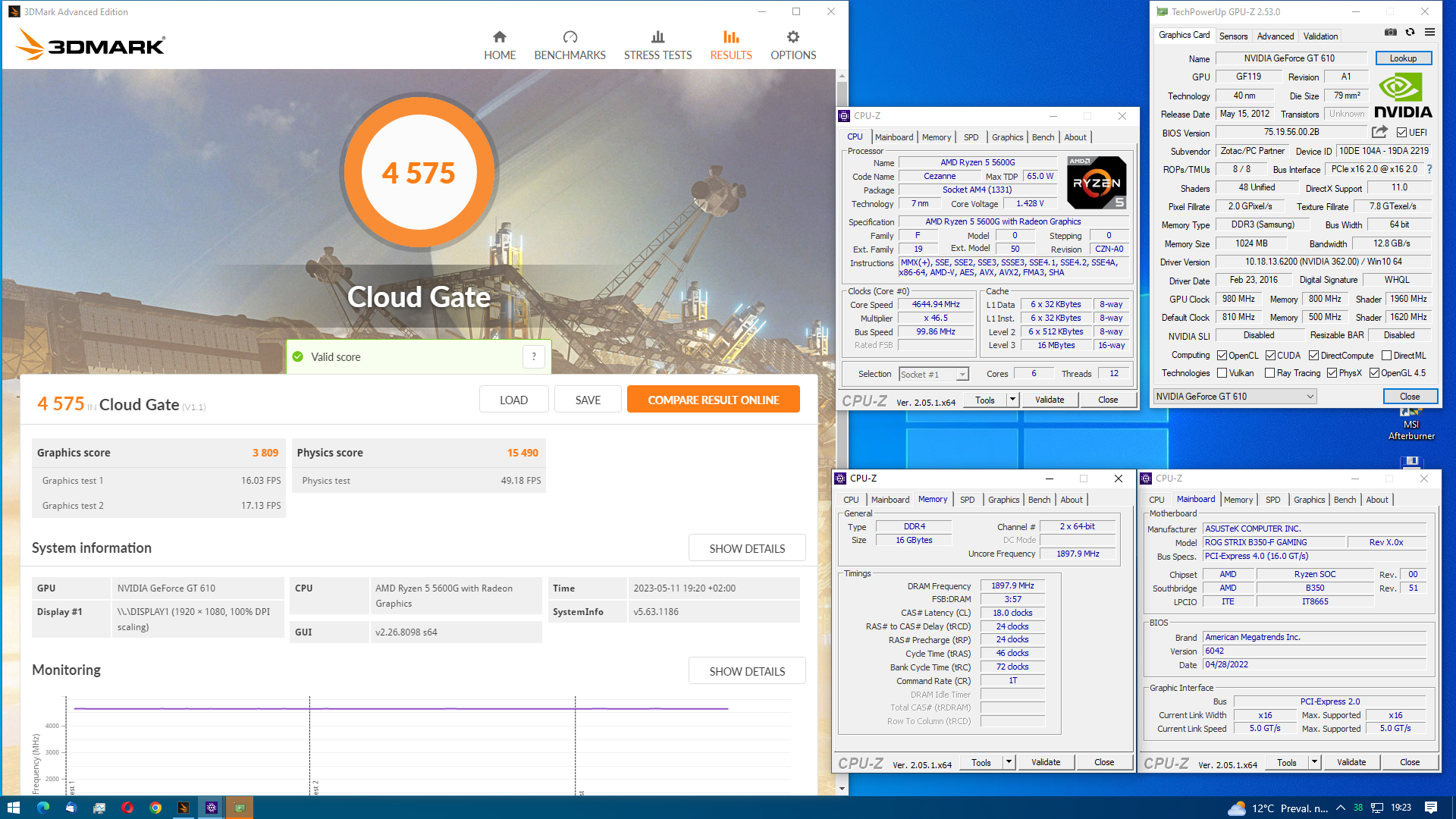Open Thunderbird mail from the taskbar
The height and width of the screenshot is (819, 1456).
(71, 808)
